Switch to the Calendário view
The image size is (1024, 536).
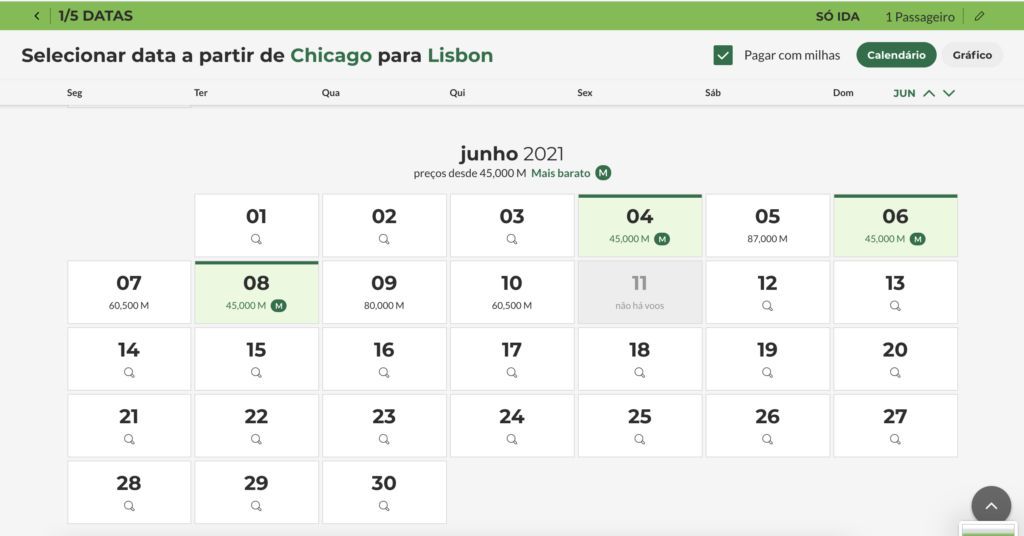[896, 55]
